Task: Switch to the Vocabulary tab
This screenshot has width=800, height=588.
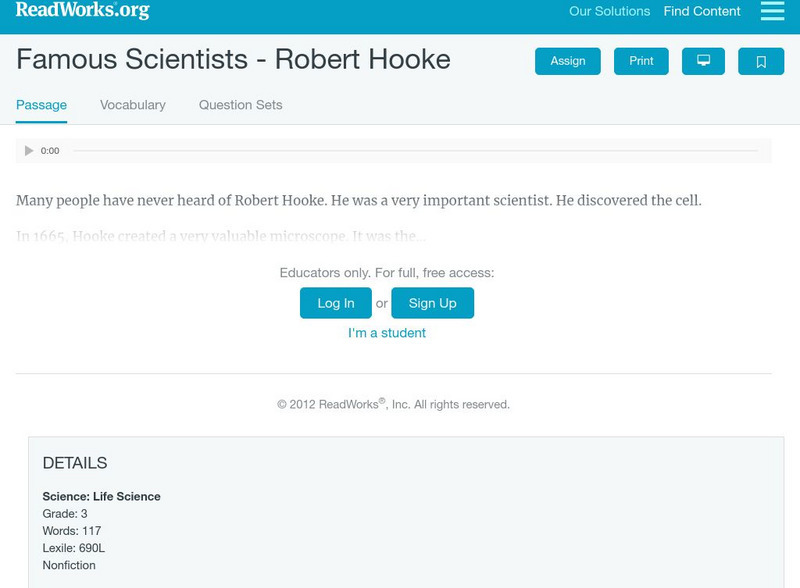Action: (133, 105)
